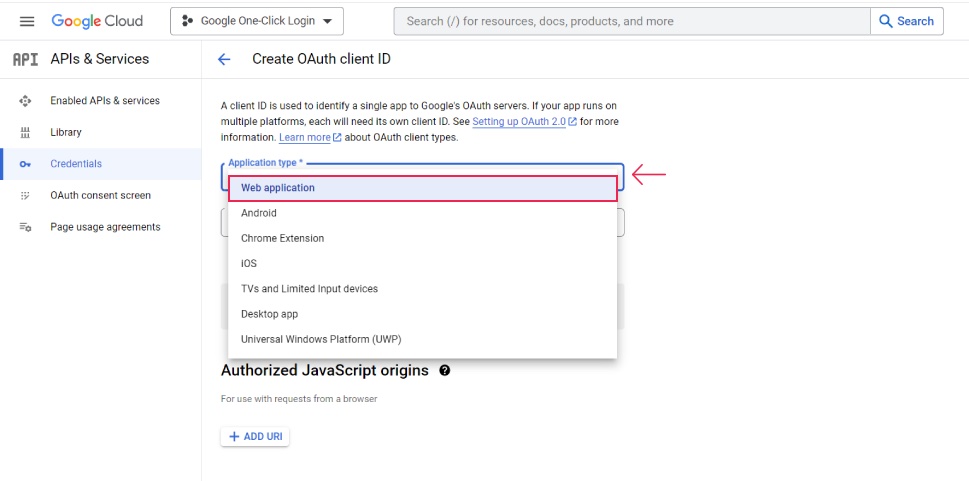Open the hamburger navigation menu

[27, 21]
